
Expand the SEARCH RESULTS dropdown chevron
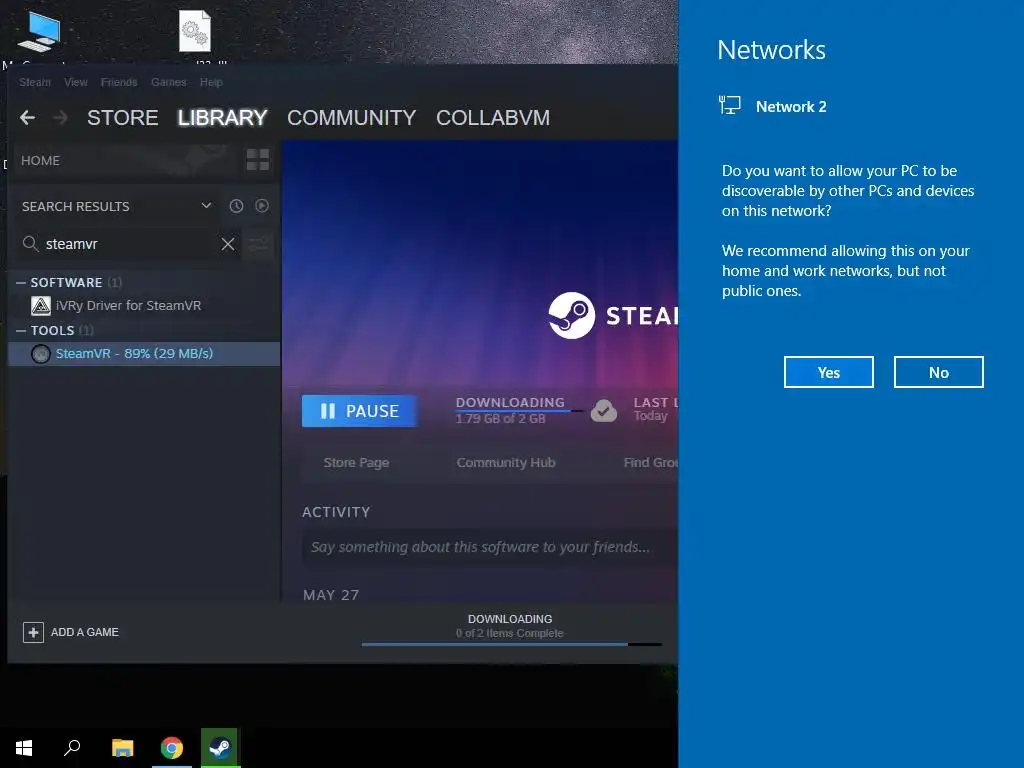[206, 206]
